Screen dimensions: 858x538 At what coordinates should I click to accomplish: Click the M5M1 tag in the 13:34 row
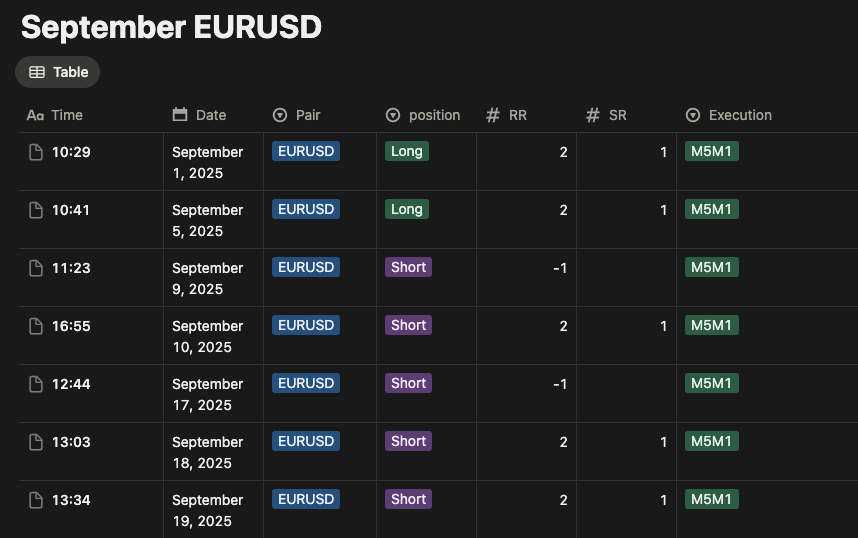pyautogui.click(x=711, y=499)
